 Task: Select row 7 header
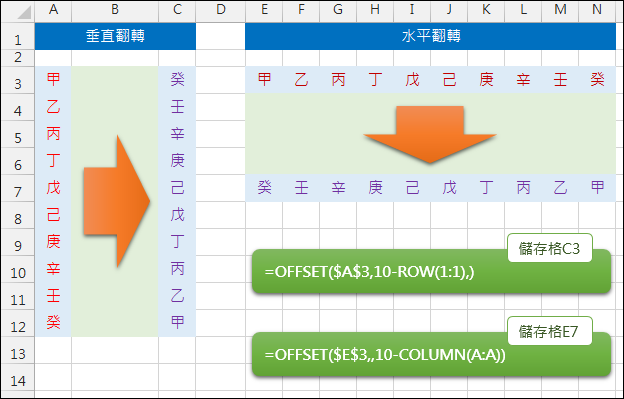tap(18, 188)
